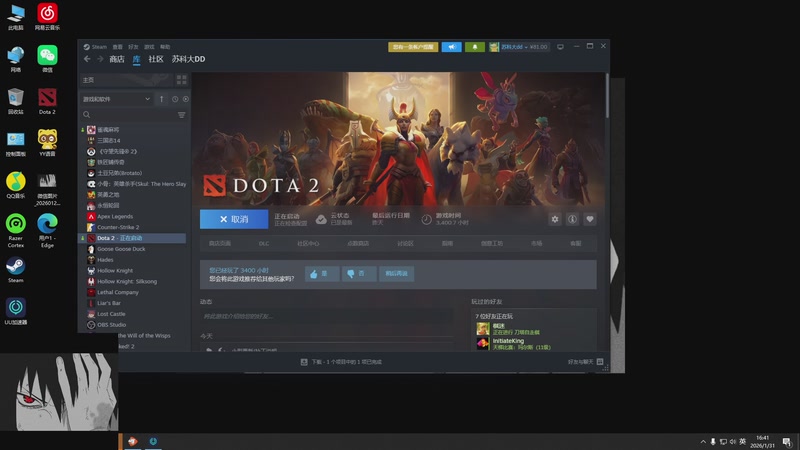Open YY Voice desktop icon
Screen dimensions: 800x450
(x=47, y=143)
